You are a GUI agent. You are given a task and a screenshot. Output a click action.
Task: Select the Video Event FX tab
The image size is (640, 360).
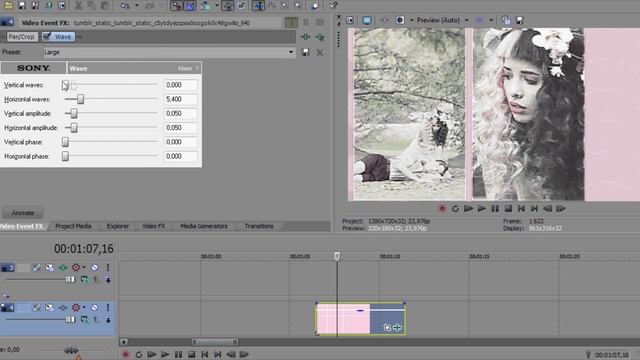(x=22, y=226)
